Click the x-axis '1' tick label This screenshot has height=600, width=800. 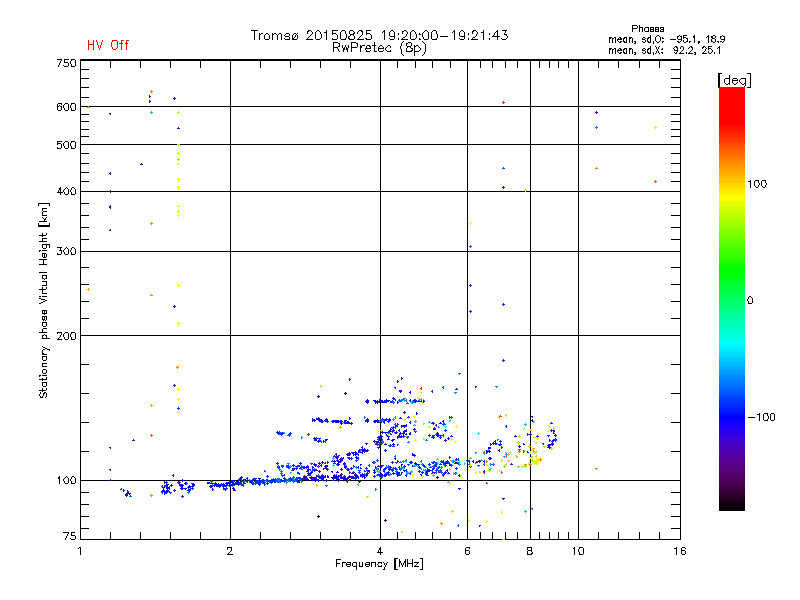tap(80, 551)
